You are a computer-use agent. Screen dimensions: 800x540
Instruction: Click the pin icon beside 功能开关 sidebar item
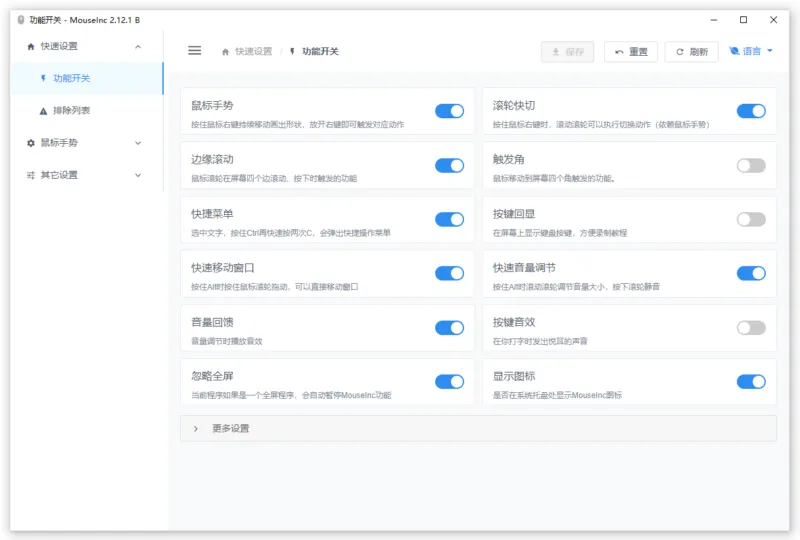coord(43,78)
